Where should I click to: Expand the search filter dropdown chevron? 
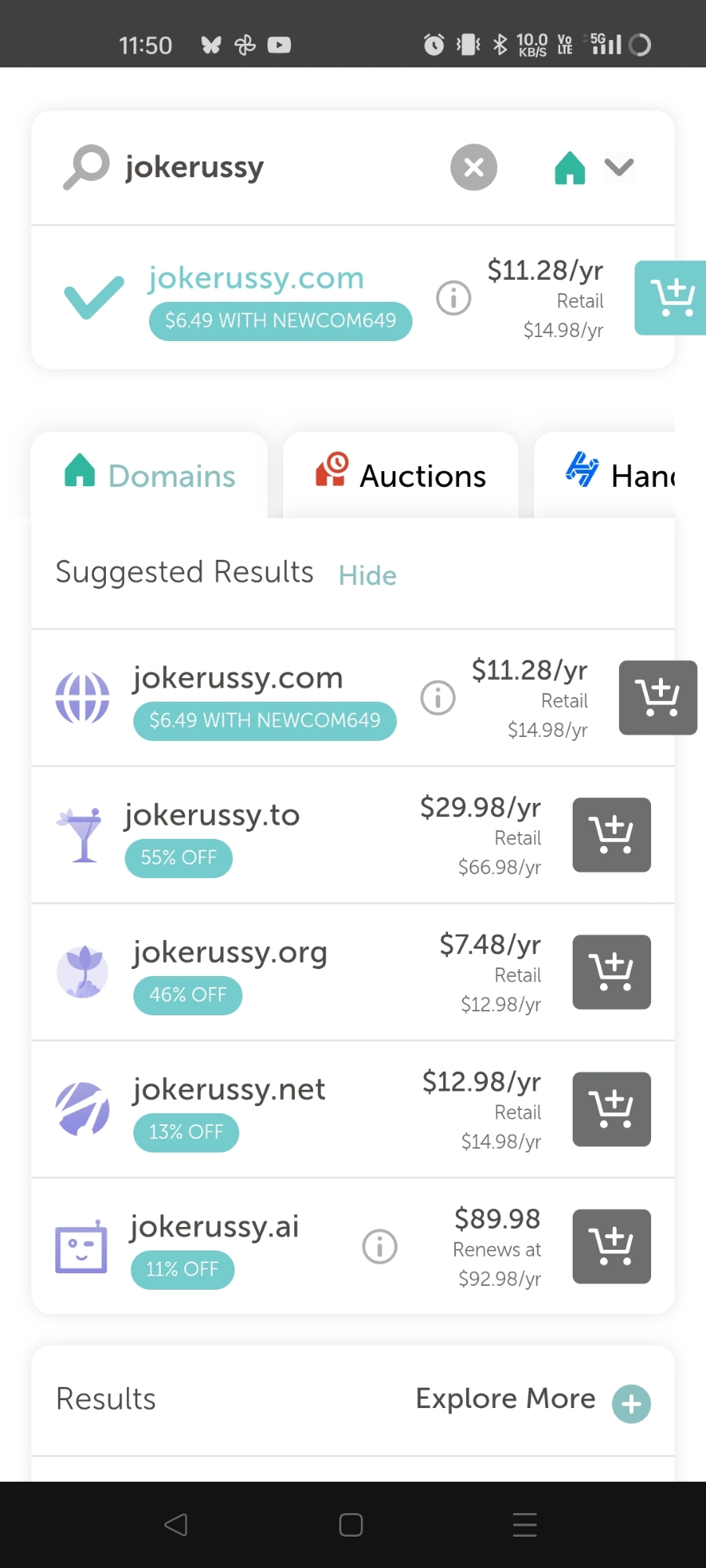point(619,167)
